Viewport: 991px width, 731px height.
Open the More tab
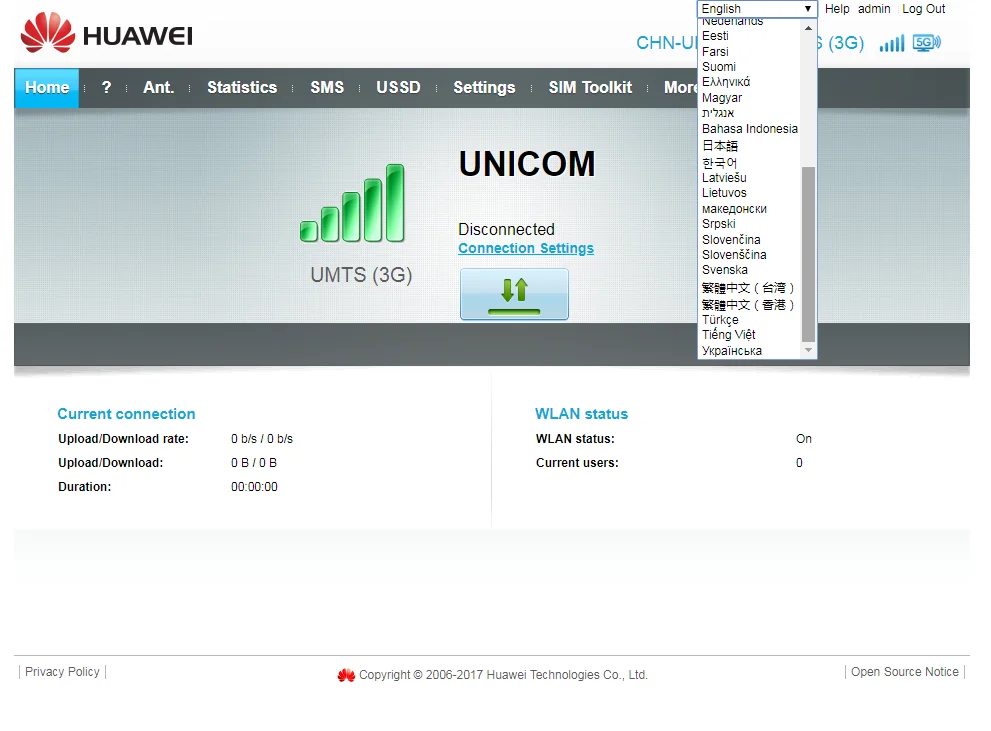pyautogui.click(x=680, y=87)
